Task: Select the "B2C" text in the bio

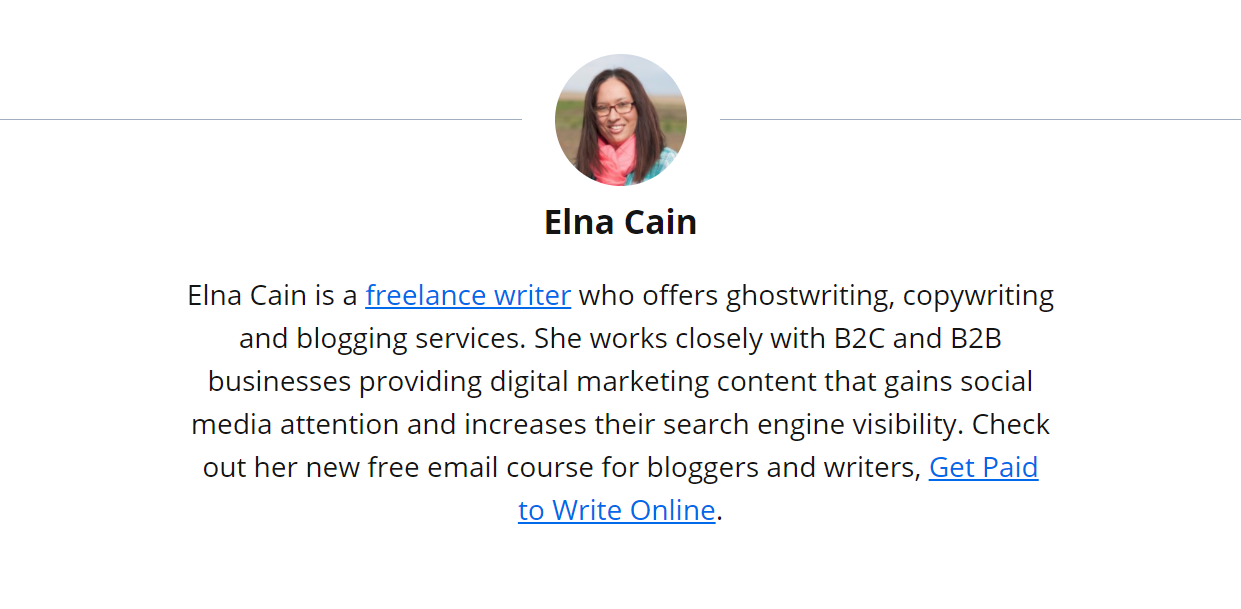Action: (860, 339)
